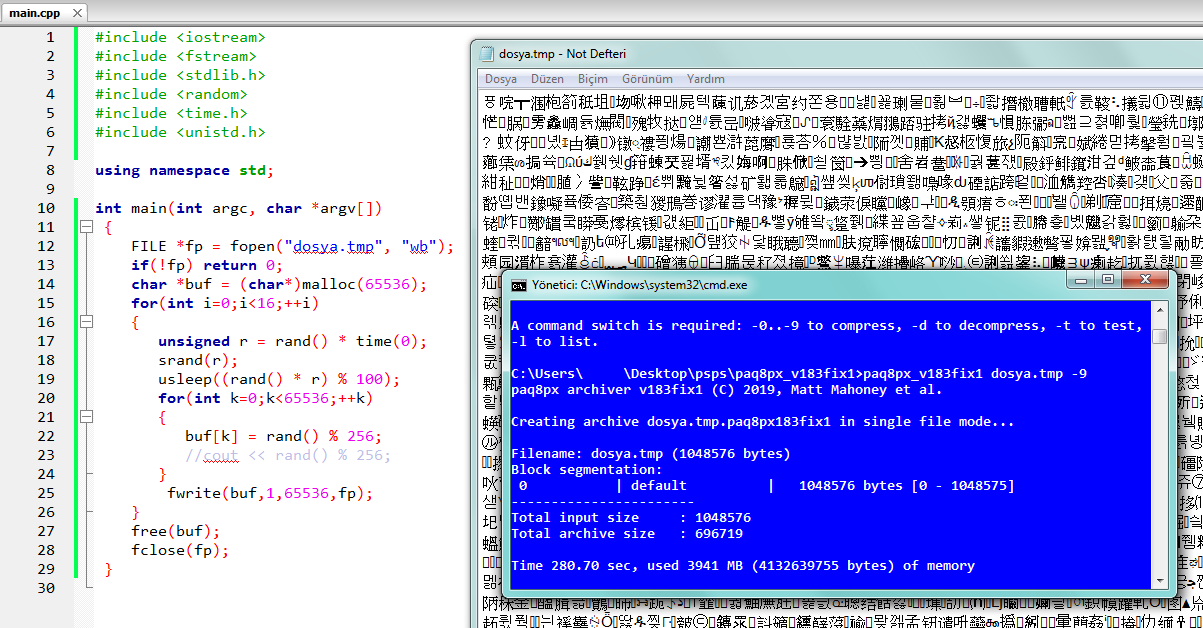Click the 'using namespace std;' line
The height and width of the screenshot is (628, 1203).
[x=184, y=170]
